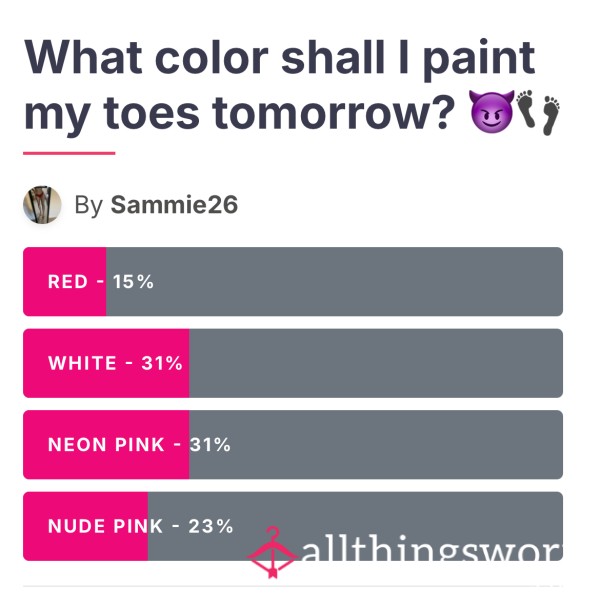Screen dimensions: 600x607
Task: Open the Sammie26 author profile link
Action: [174, 204]
